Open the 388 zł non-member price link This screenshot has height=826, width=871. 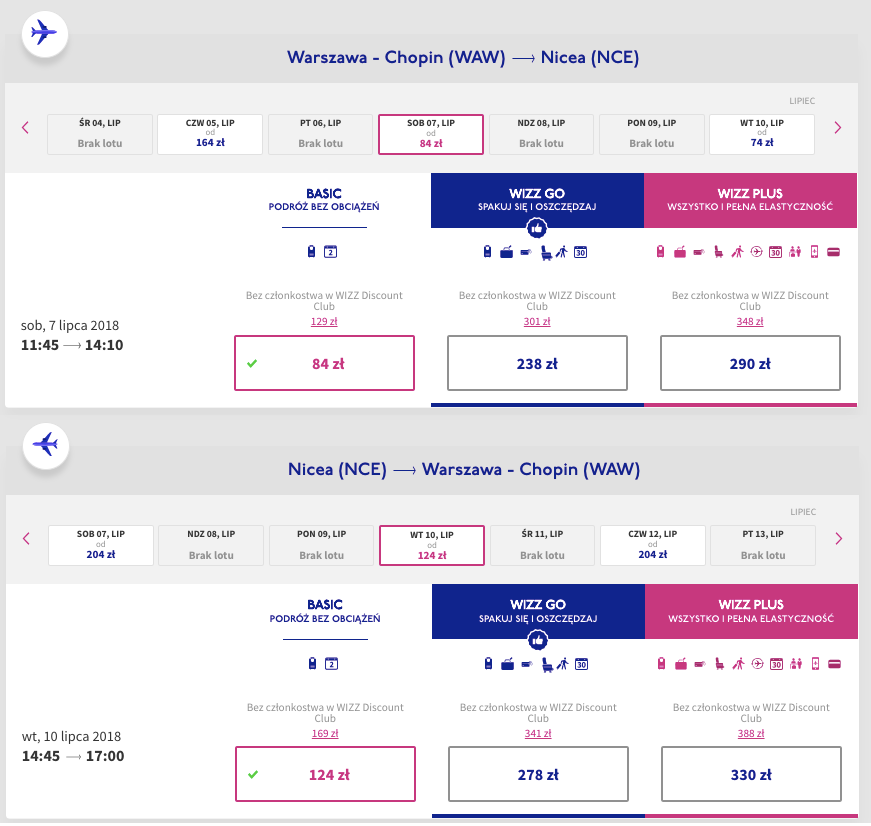click(x=750, y=732)
